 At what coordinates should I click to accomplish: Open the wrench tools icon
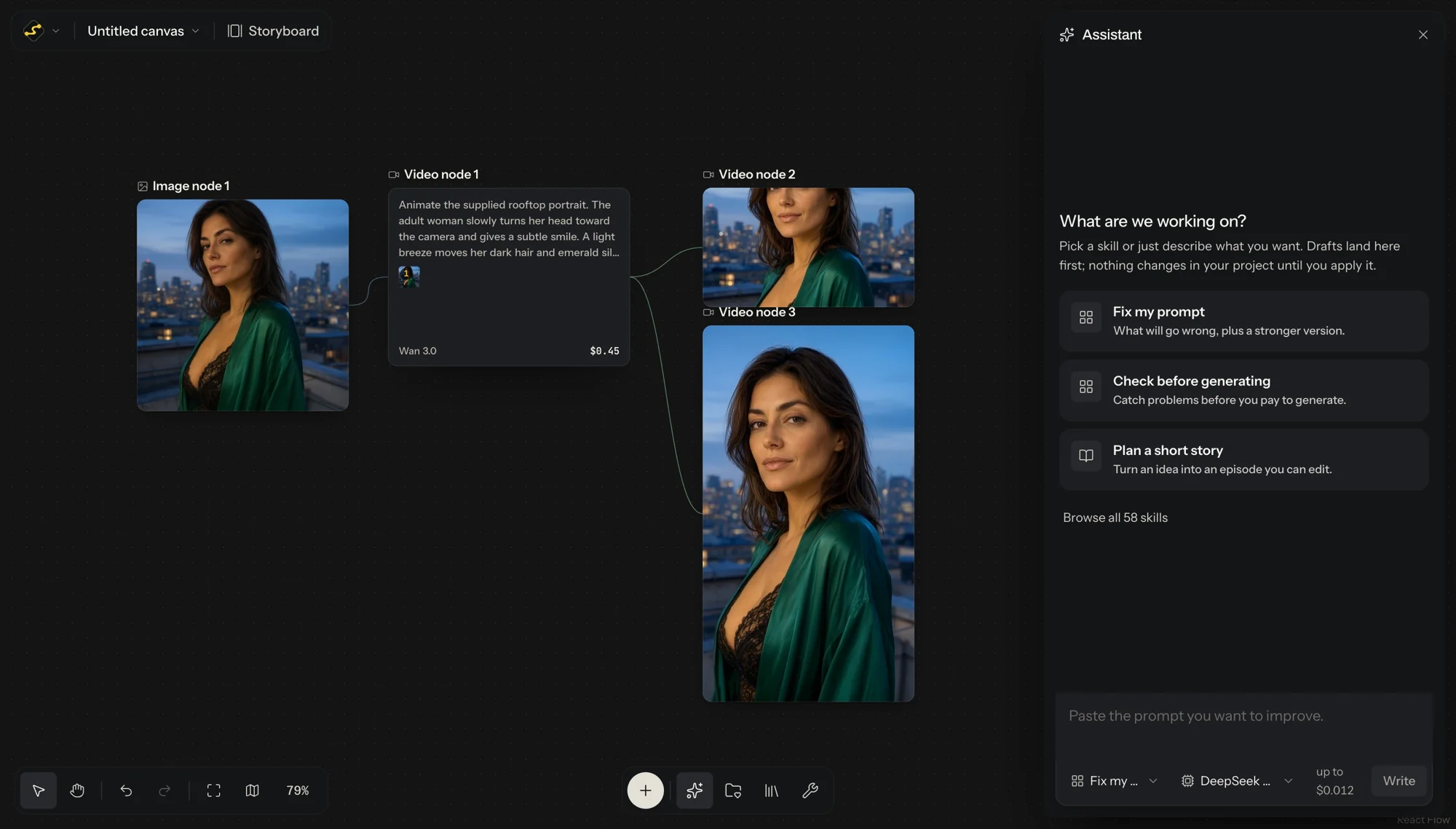(810, 790)
